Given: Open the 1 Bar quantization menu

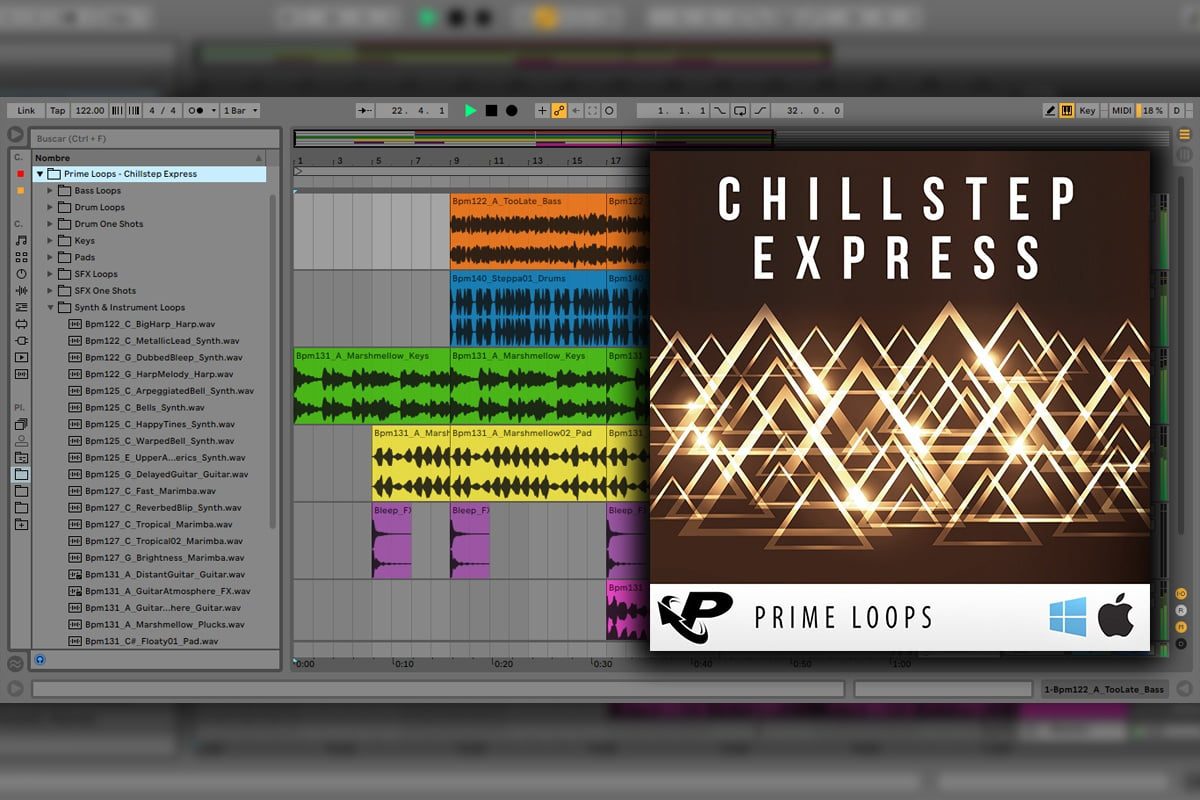Looking at the screenshot, I should pyautogui.click(x=241, y=111).
